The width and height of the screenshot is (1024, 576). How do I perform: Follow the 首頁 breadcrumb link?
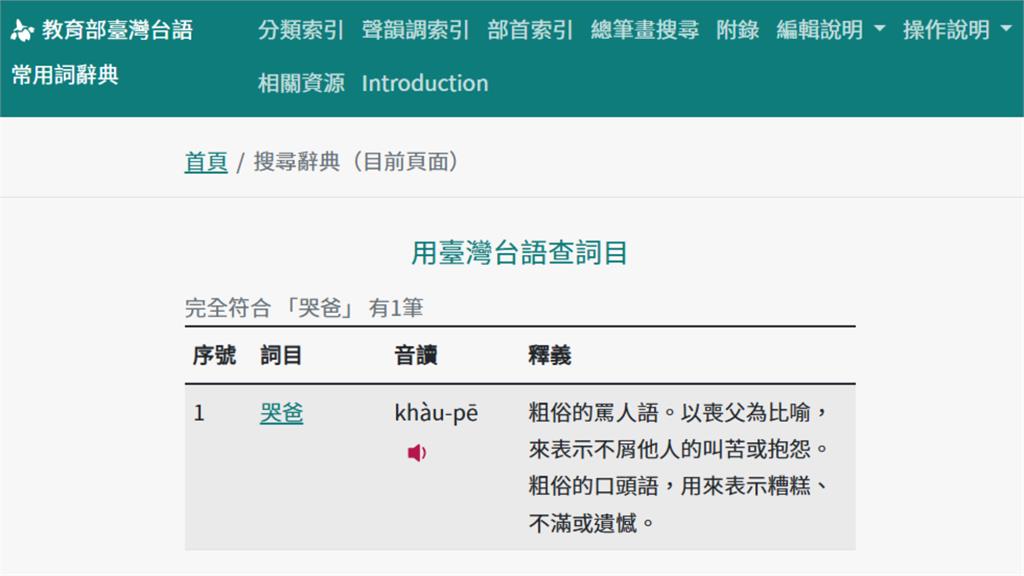[x=206, y=162]
